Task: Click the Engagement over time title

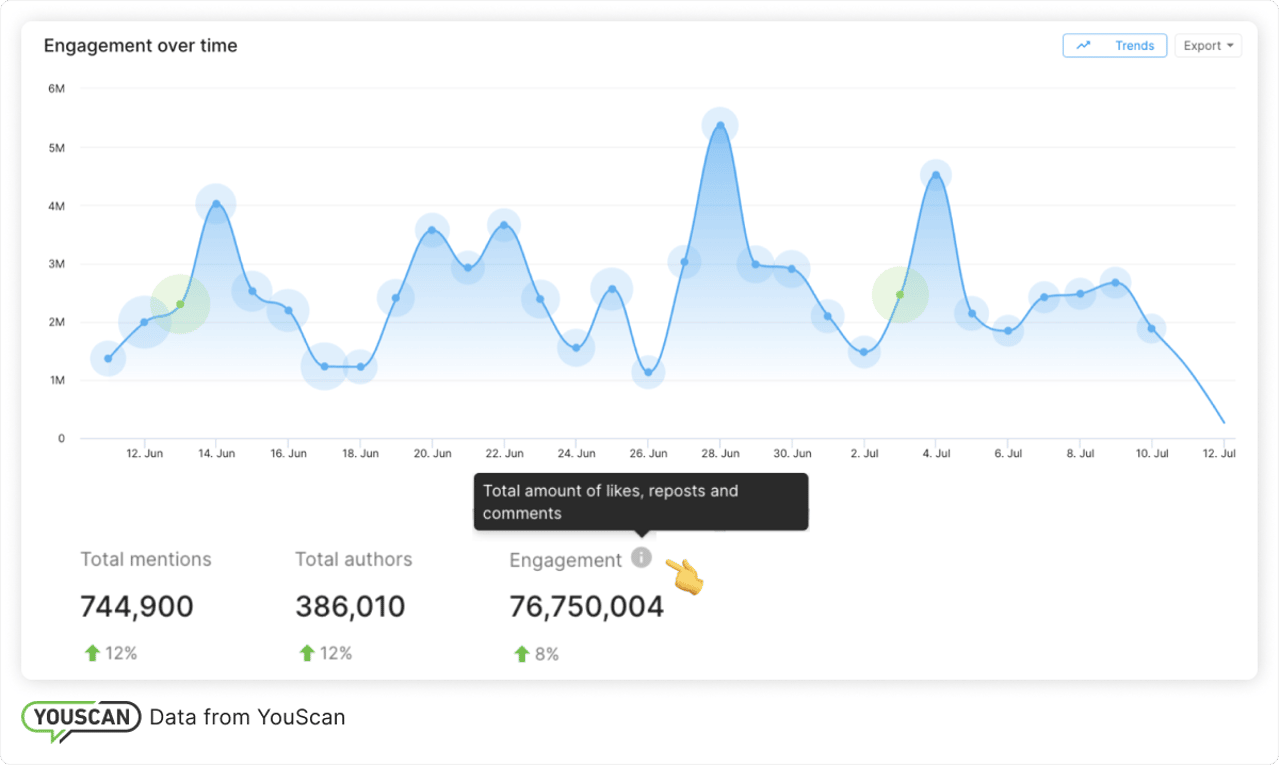Action: (140, 45)
